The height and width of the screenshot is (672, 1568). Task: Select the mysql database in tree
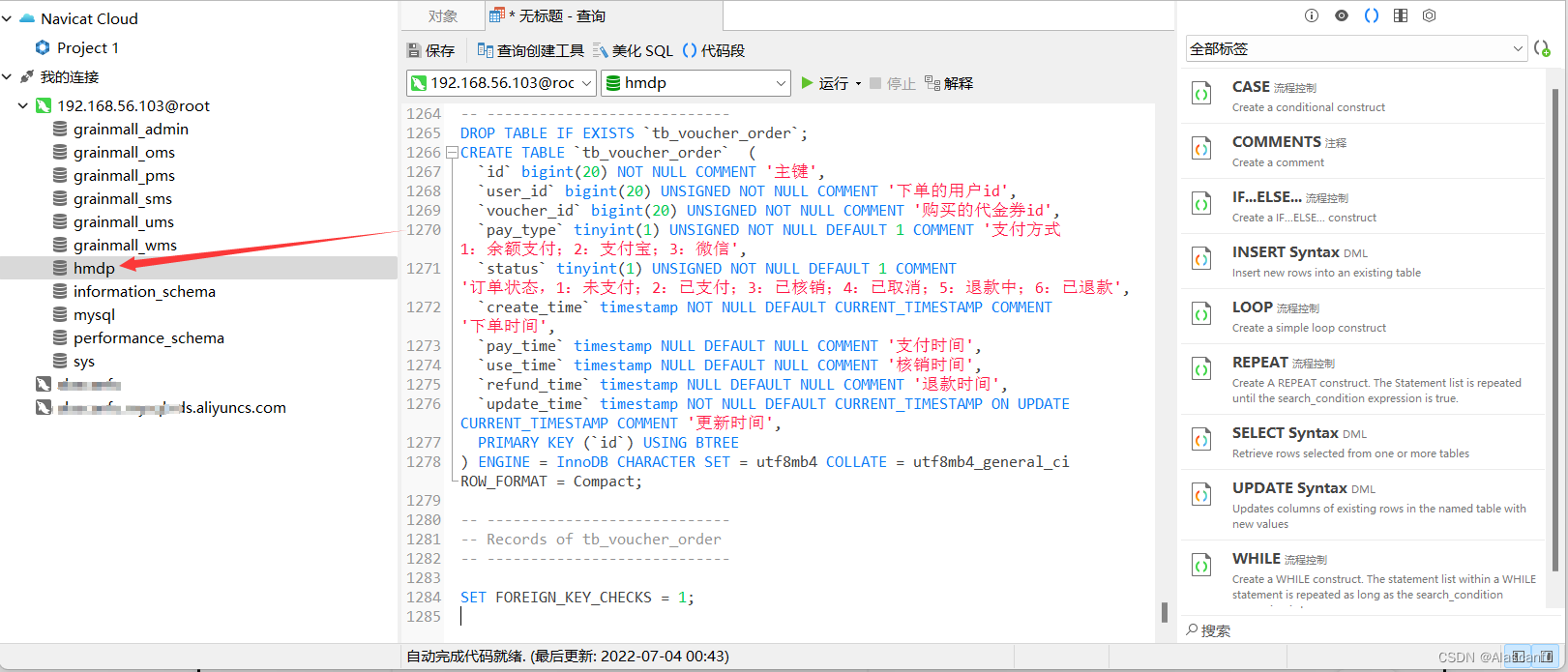(x=94, y=314)
